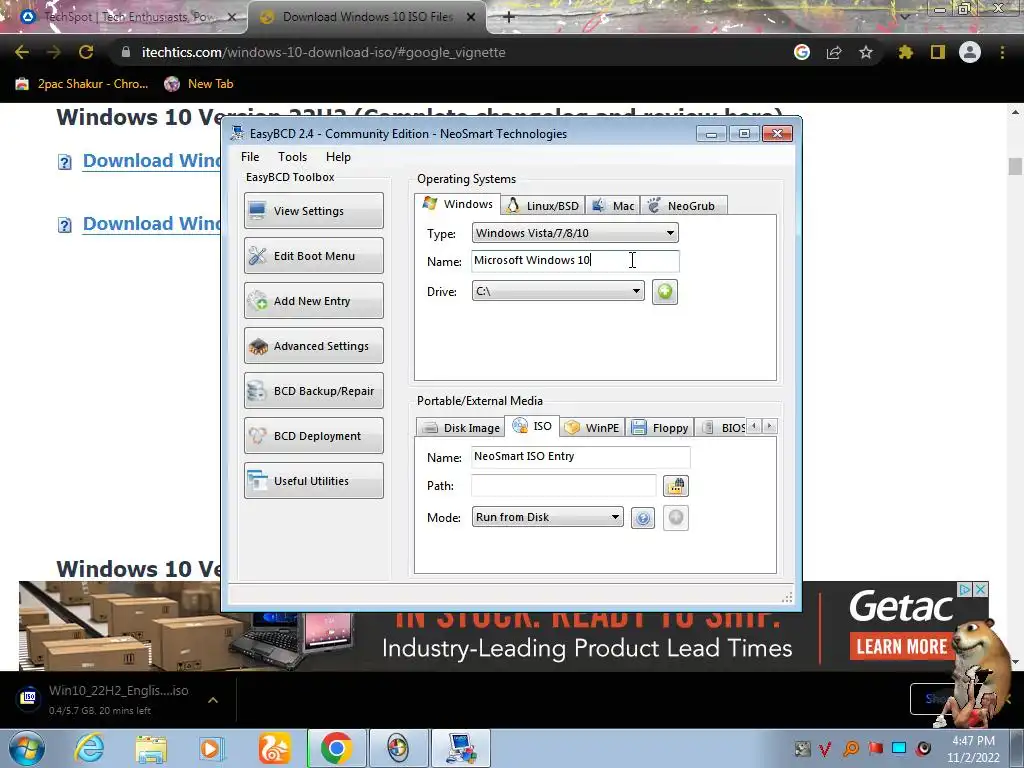Open Chrome three-dot menu

(x=1002, y=52)
